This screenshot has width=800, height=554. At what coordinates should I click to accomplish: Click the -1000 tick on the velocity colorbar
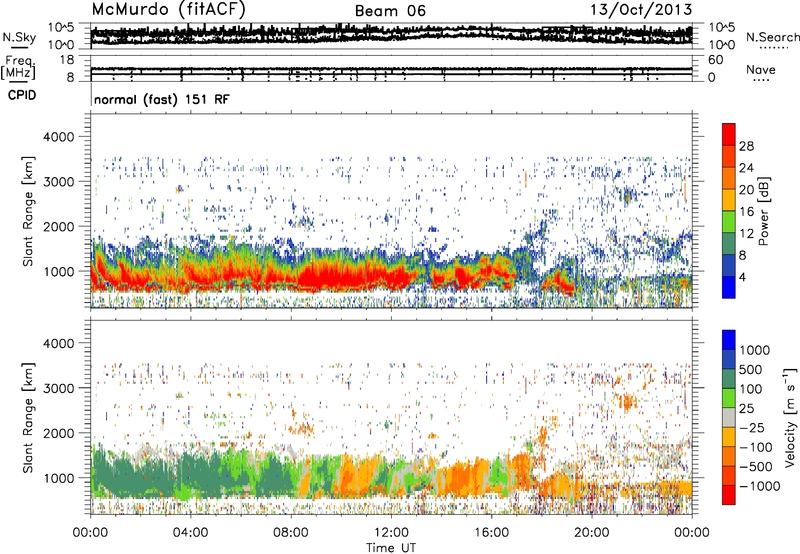[760, 486]
